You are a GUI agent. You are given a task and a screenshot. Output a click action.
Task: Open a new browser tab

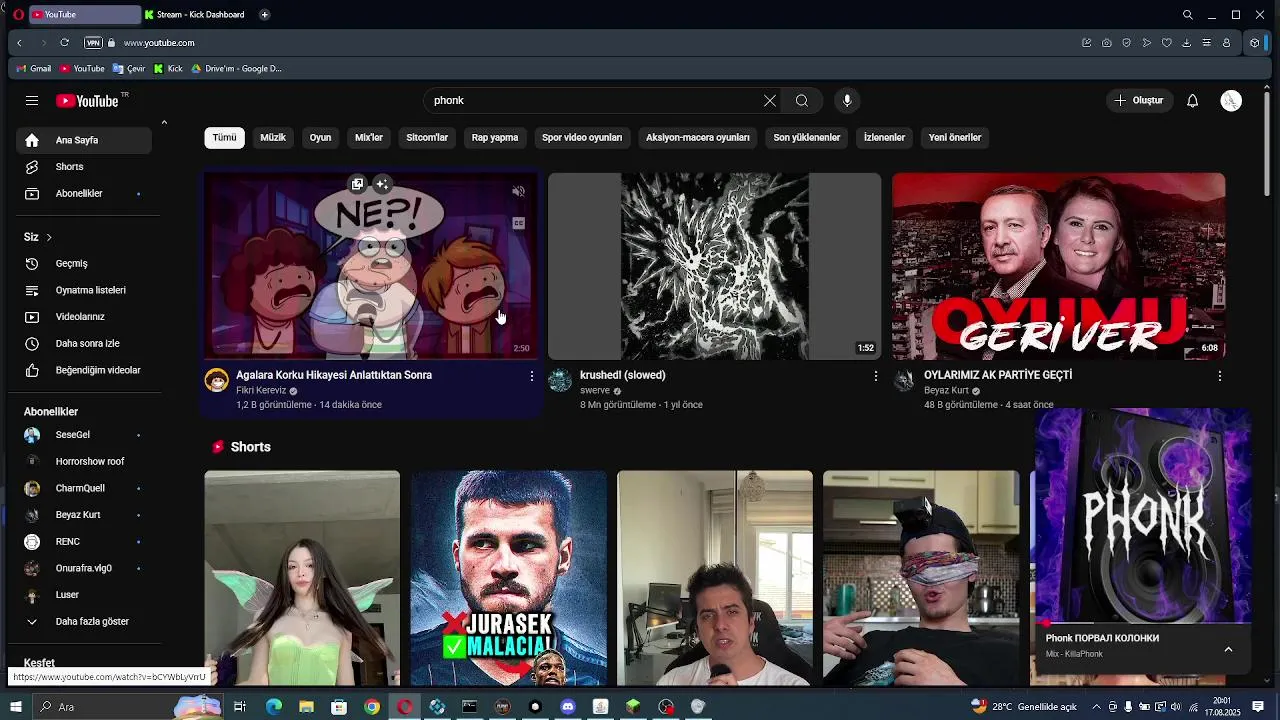coord(264,15)
